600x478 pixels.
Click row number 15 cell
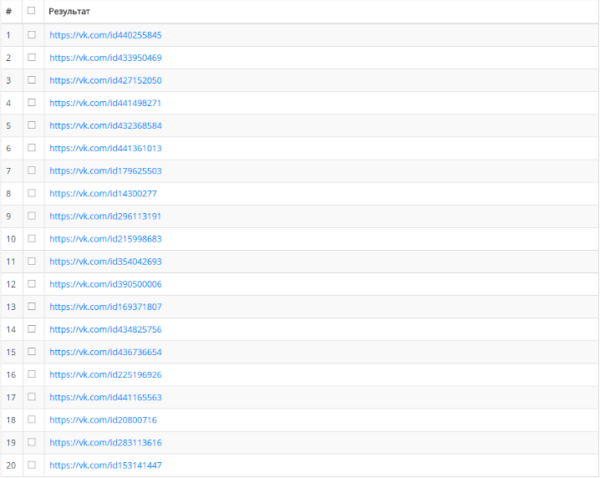pos(11,352)
